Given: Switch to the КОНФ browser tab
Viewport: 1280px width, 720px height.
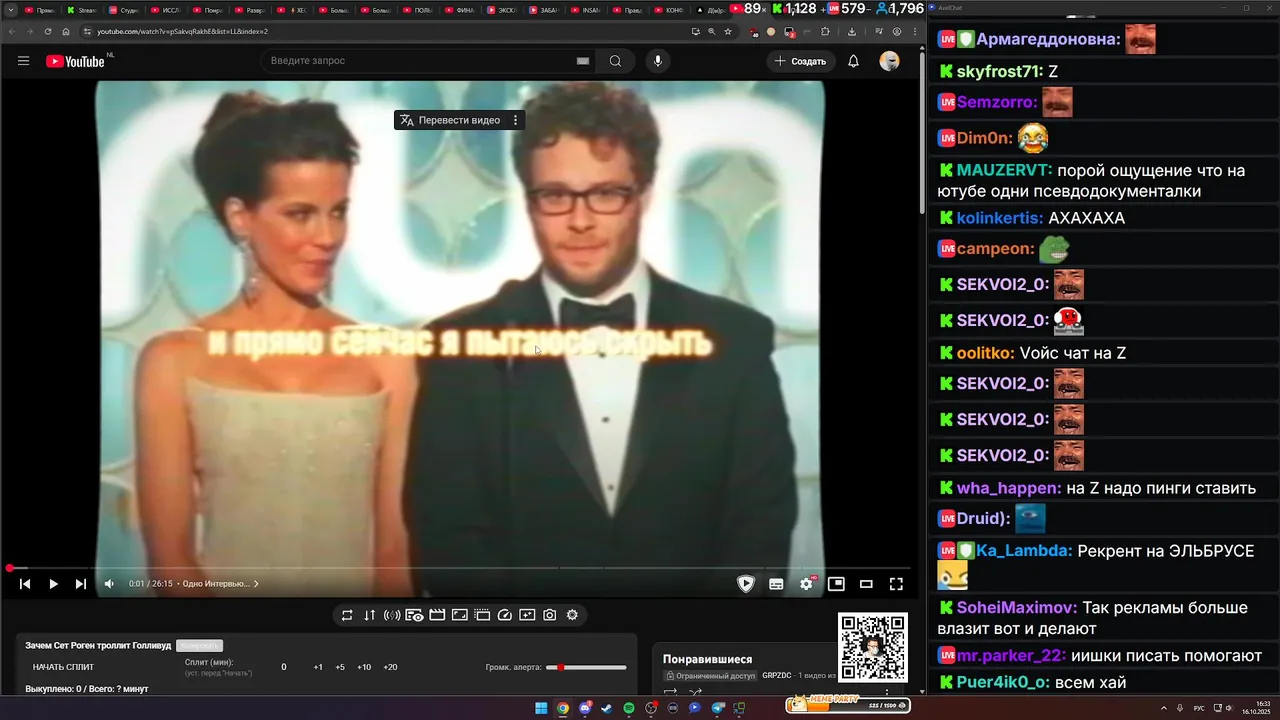Looking at the screenshot, I should coord(668,10).
